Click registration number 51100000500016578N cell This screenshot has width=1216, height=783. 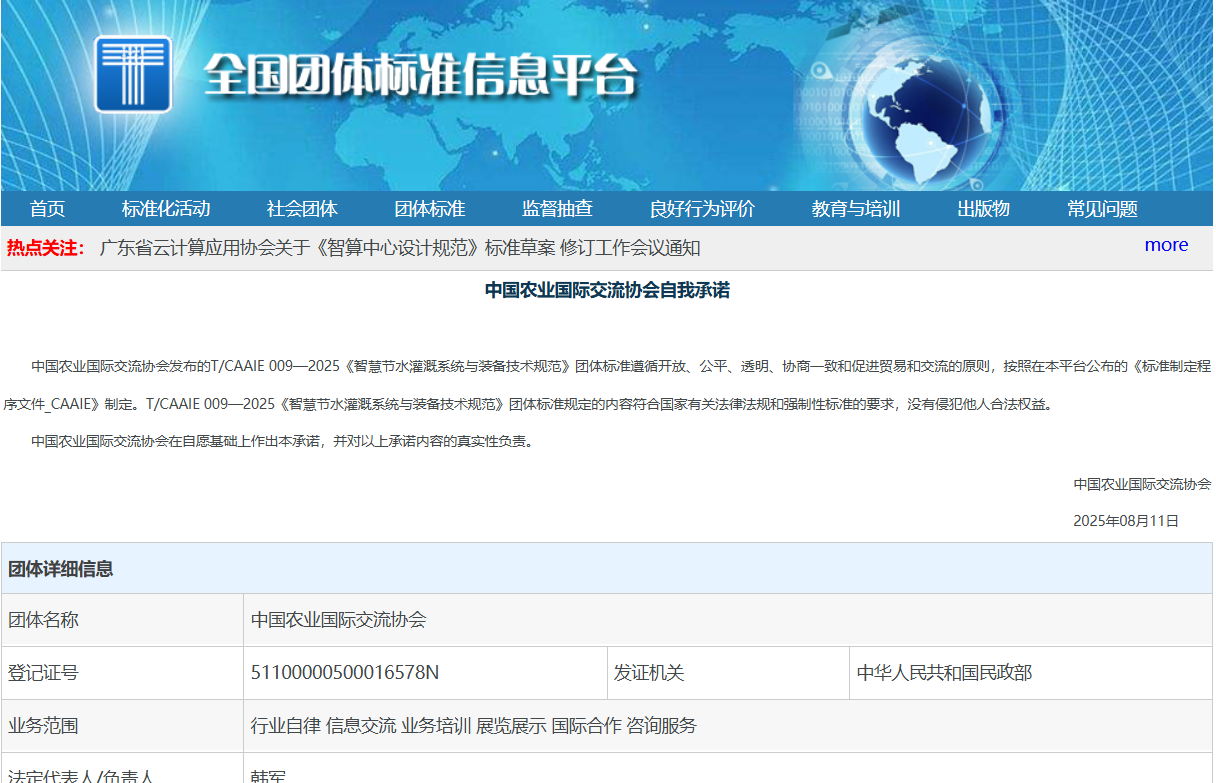tap(345, 673)
